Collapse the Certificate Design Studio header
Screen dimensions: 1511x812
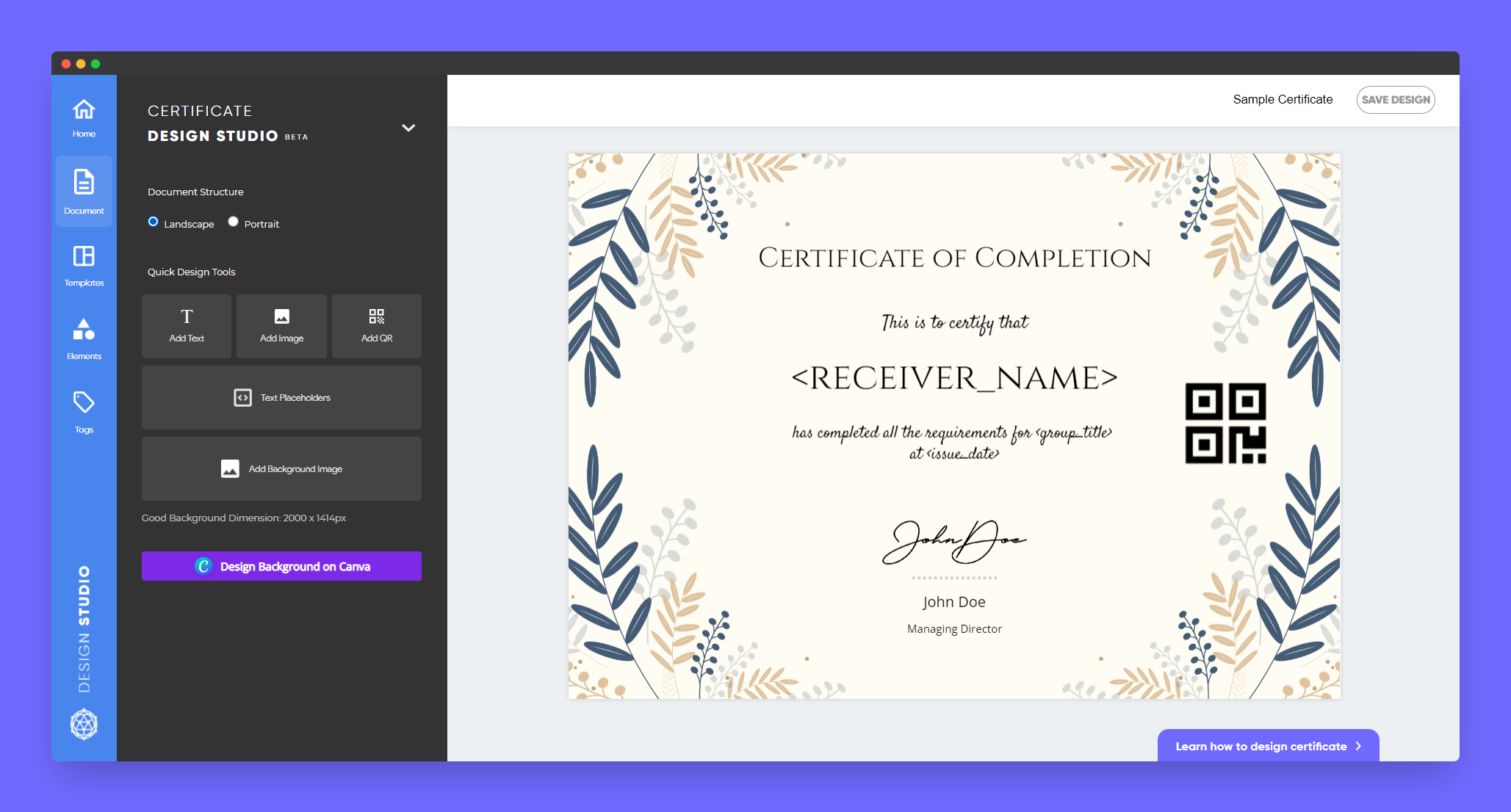coord(408,128)
